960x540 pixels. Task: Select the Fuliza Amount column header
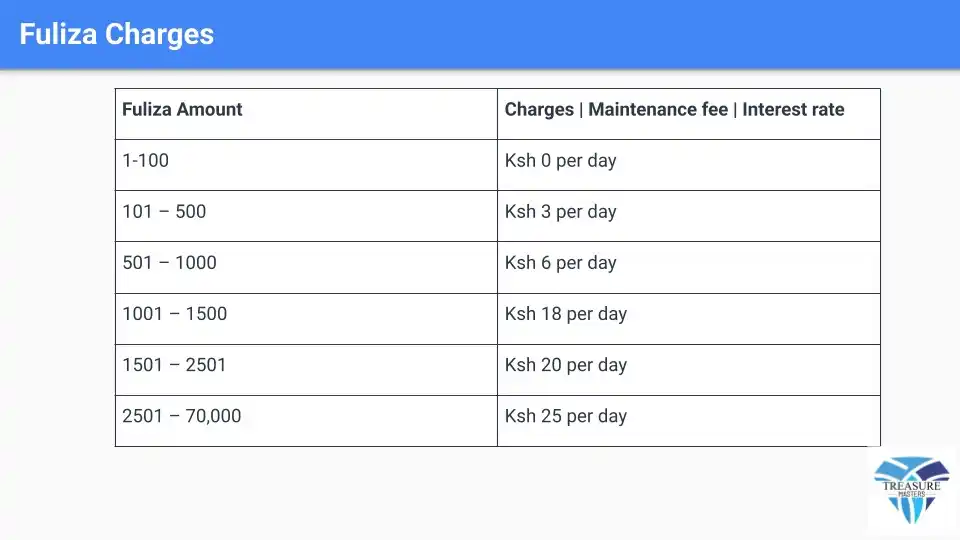click(306, 114)
